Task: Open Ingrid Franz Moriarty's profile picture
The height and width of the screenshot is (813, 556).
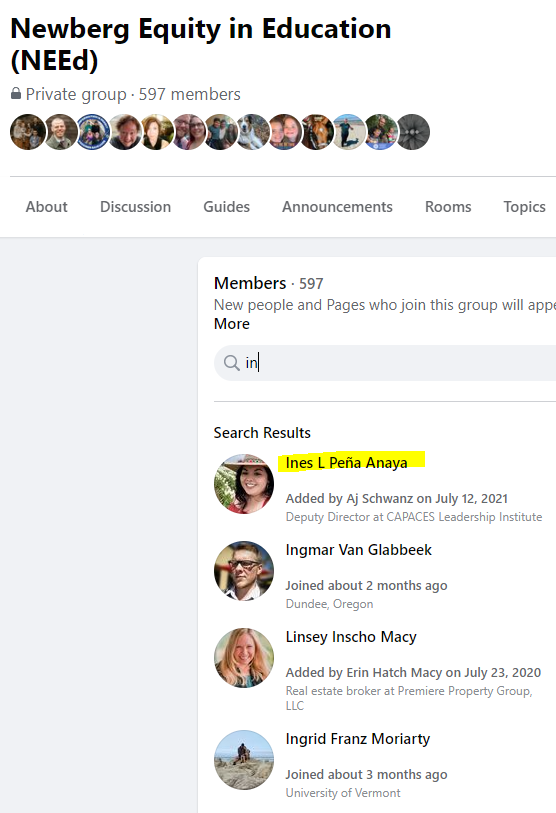Action: tap(244, 760)
